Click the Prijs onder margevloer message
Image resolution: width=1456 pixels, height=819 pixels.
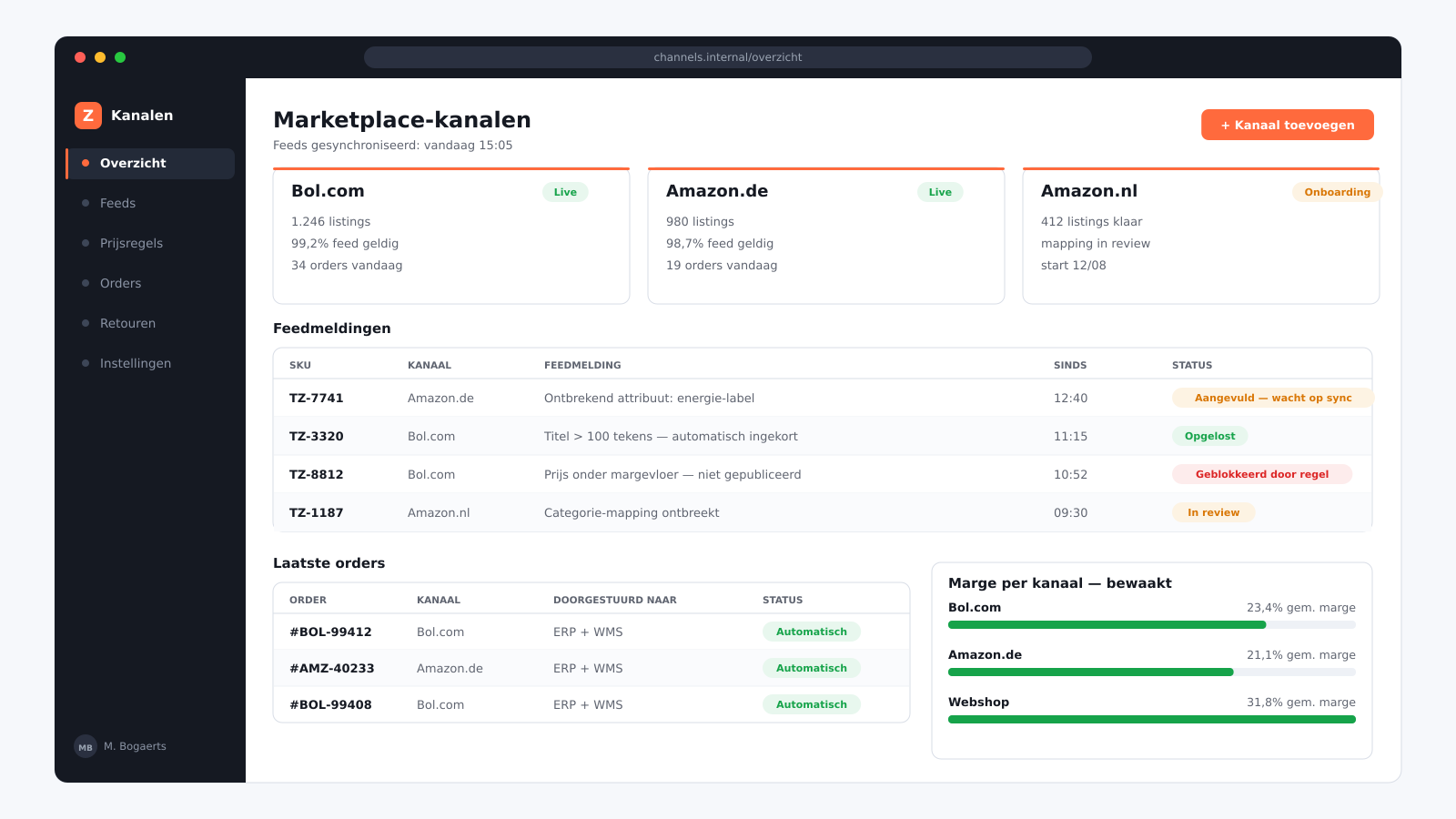point(672,475)
